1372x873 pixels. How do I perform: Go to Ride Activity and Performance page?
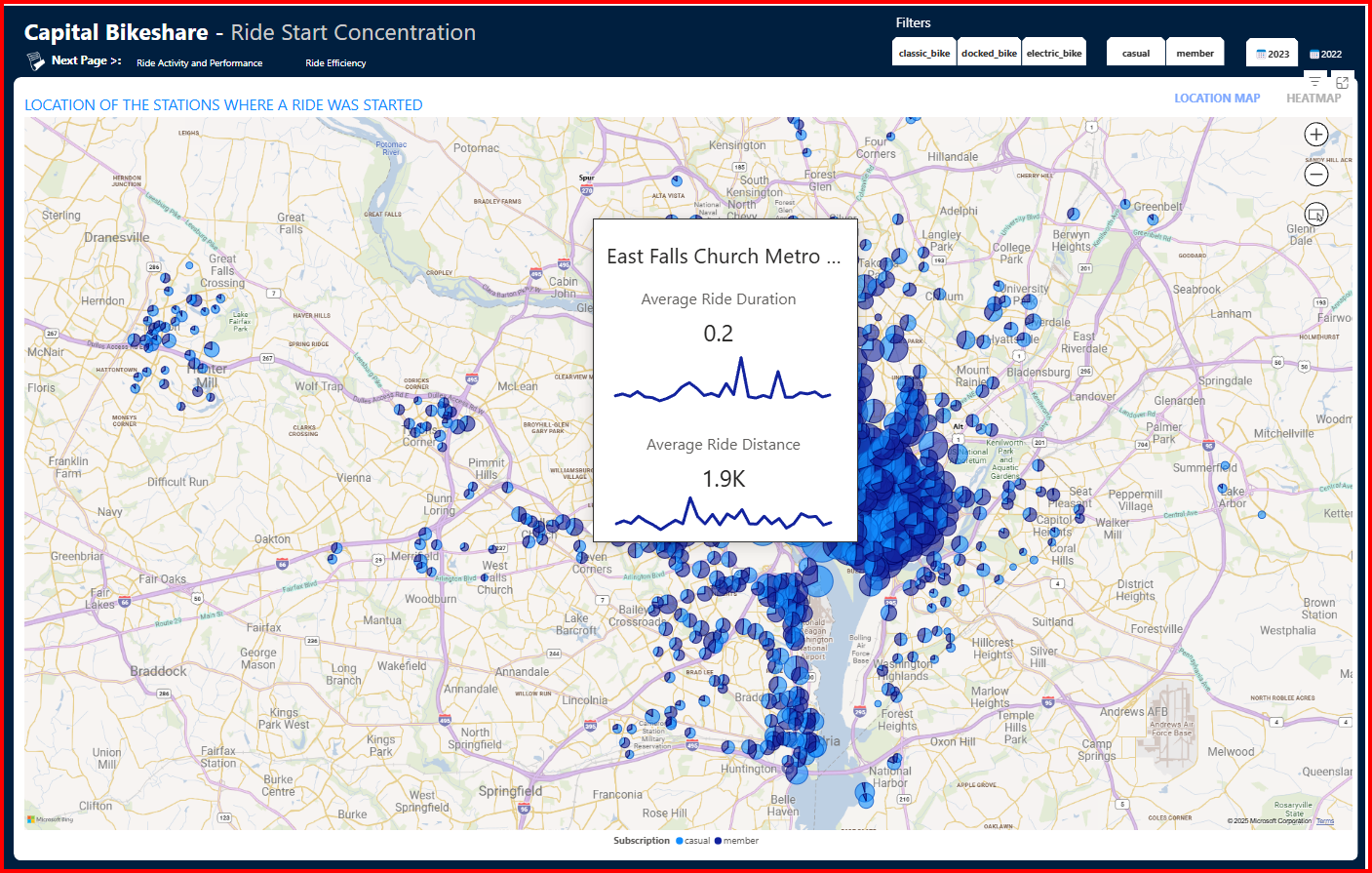pyautogui.click(x=199, y=63)
